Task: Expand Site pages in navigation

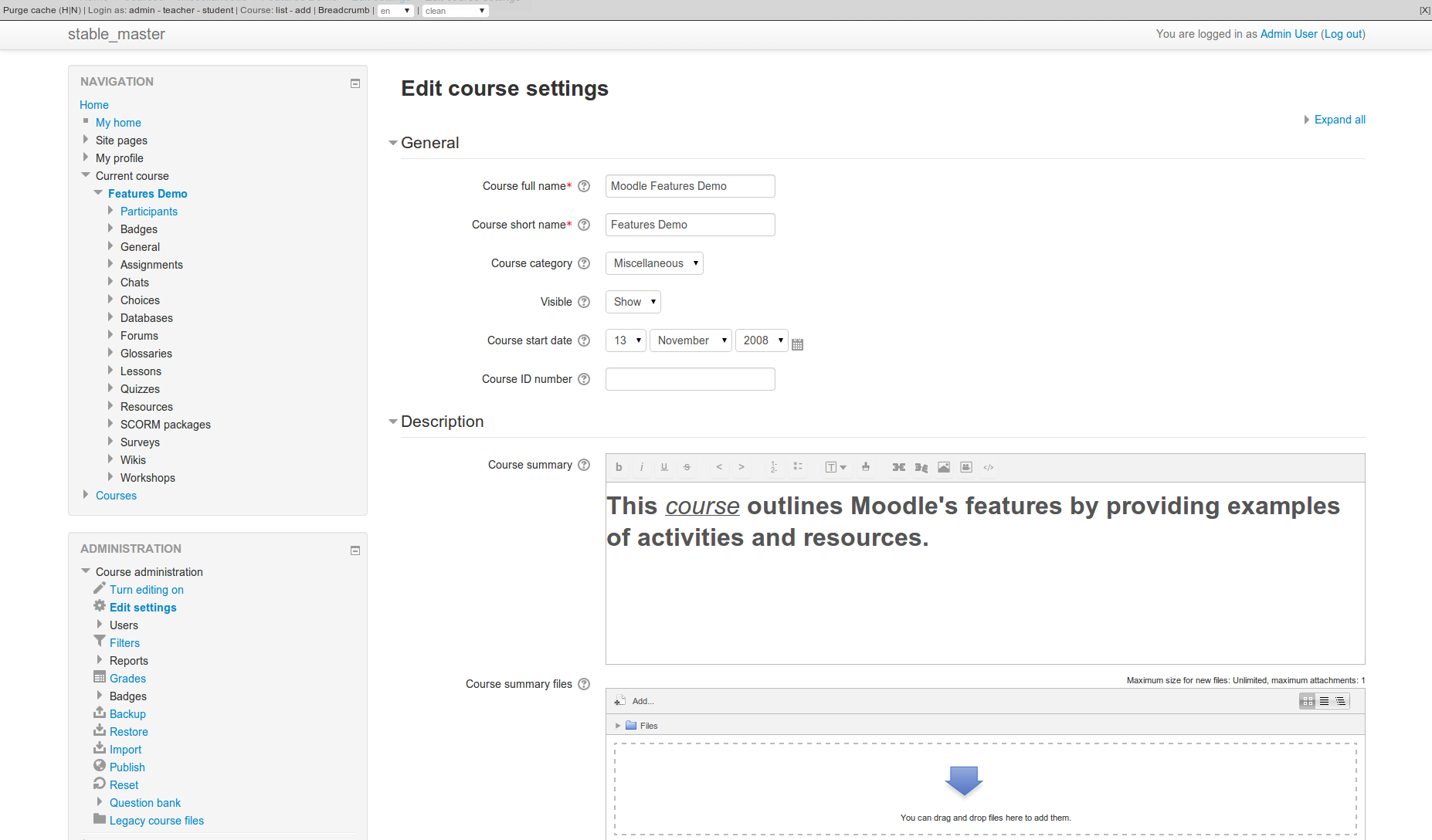Action: coord(86,140)
